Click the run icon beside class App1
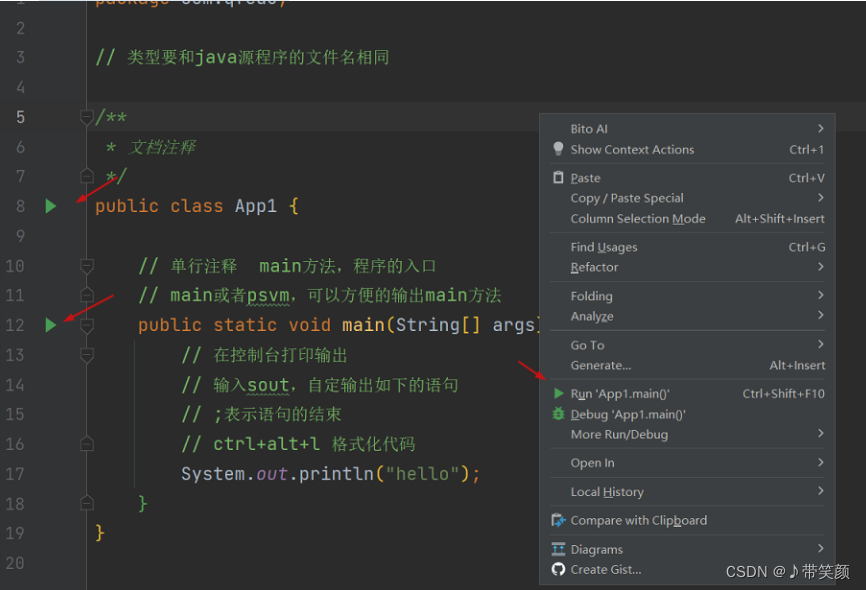Viewport: 866px width, 590px height. tap(50, 206)
